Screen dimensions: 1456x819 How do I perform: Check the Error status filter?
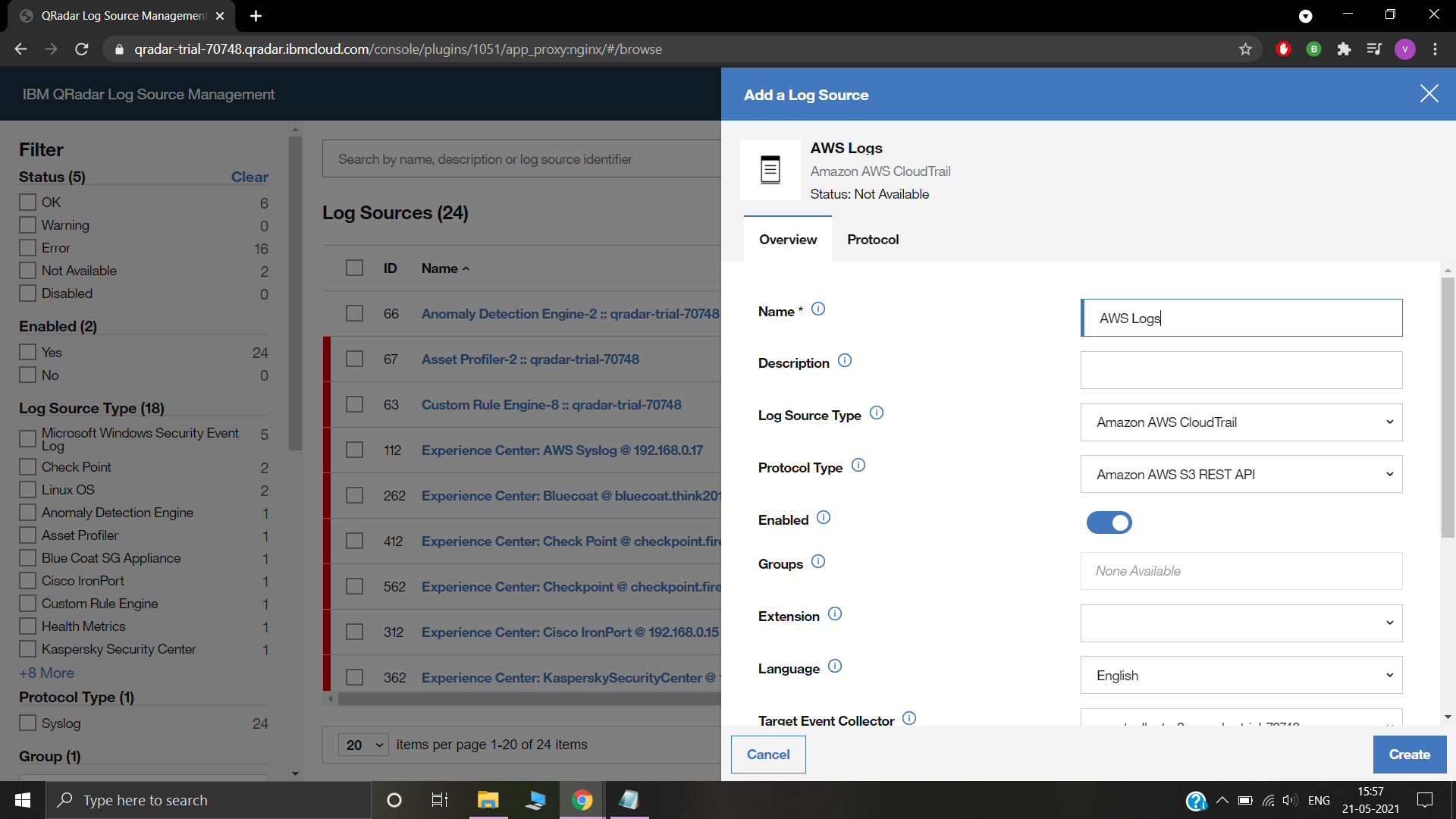click(27, 248)
